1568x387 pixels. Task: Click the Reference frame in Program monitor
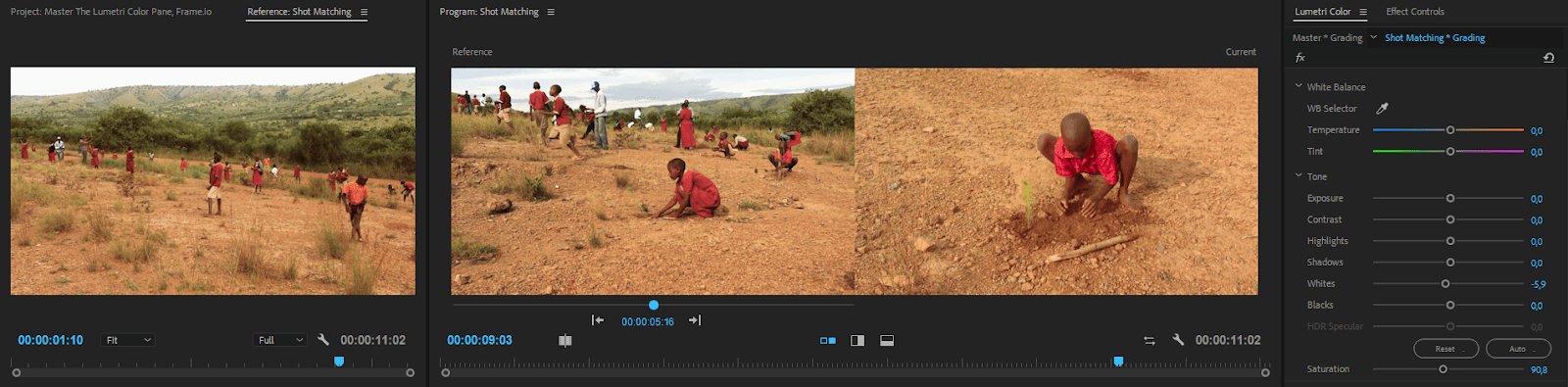653,181
